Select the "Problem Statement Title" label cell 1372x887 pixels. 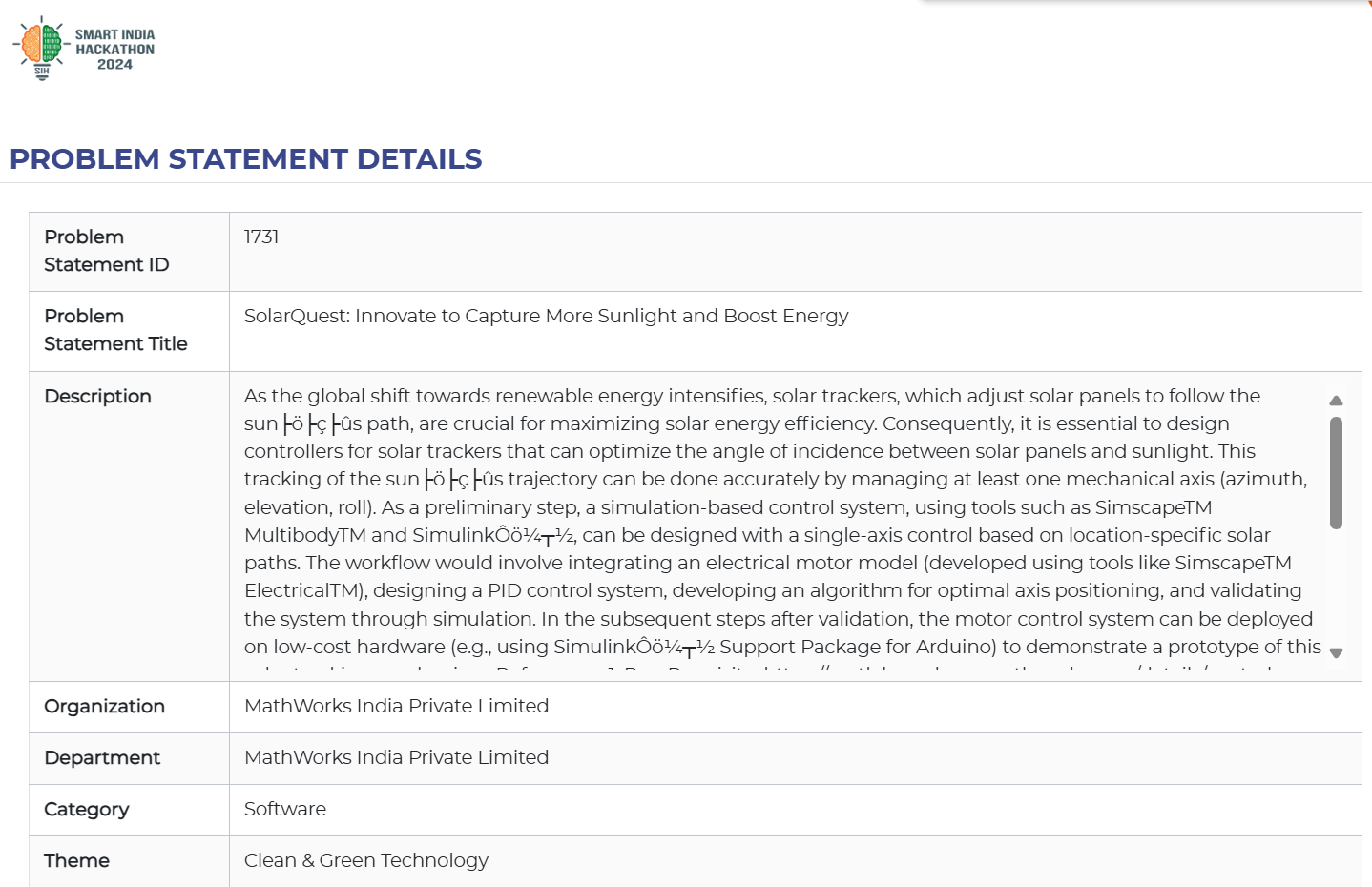click(x=115, y=330)
